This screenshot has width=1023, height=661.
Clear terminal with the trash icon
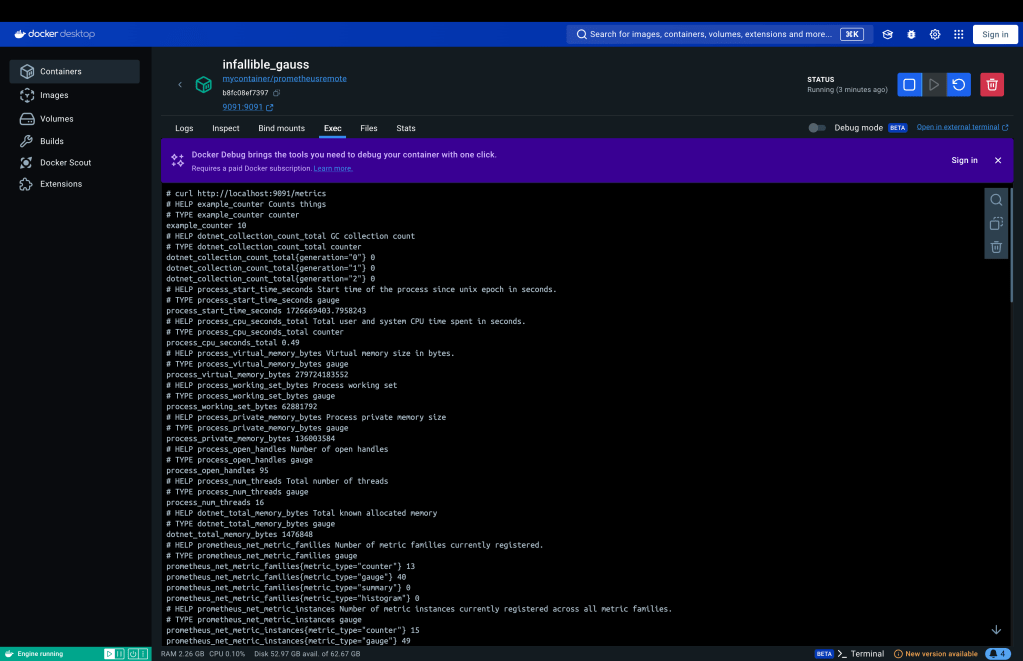(x=996, y=247)
